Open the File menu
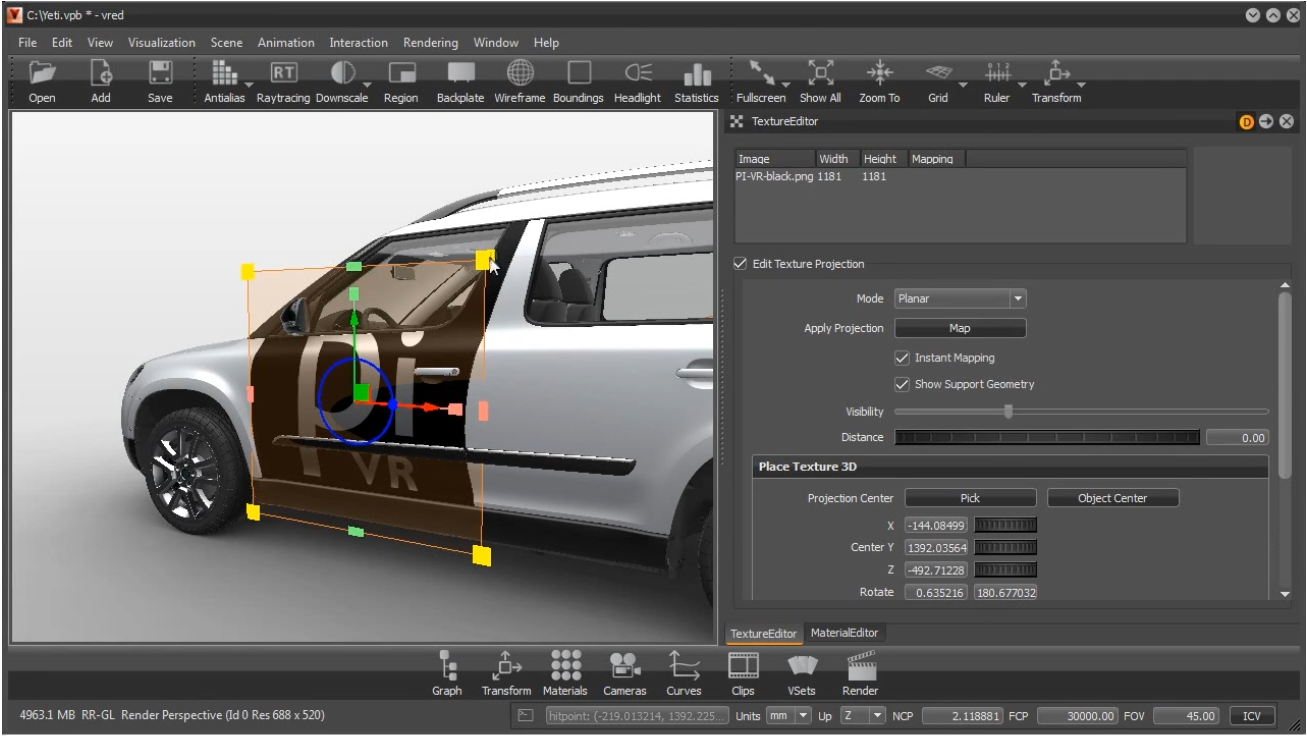Screen dimensions: 1307x737 click(27, 43)
